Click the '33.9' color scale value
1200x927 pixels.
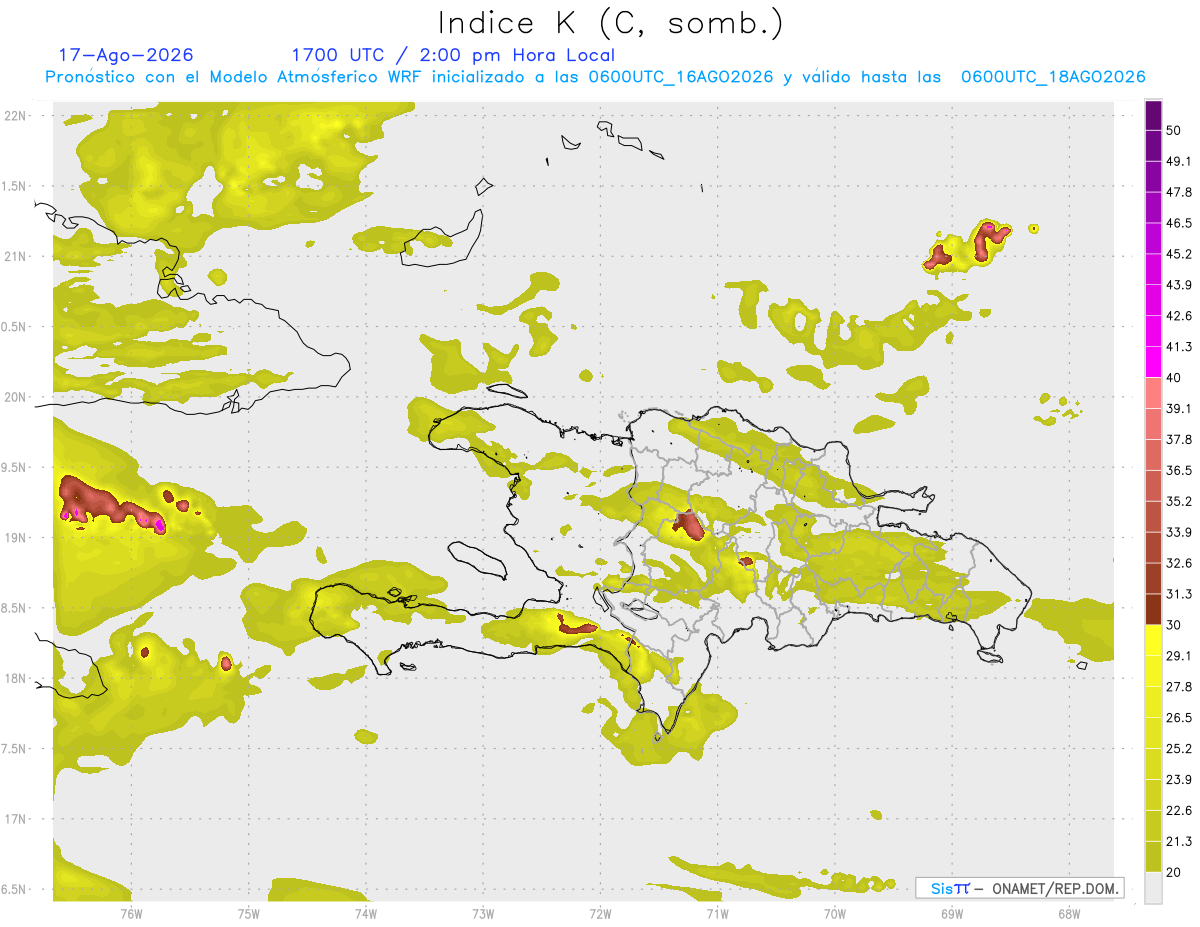coord(1179,532)
